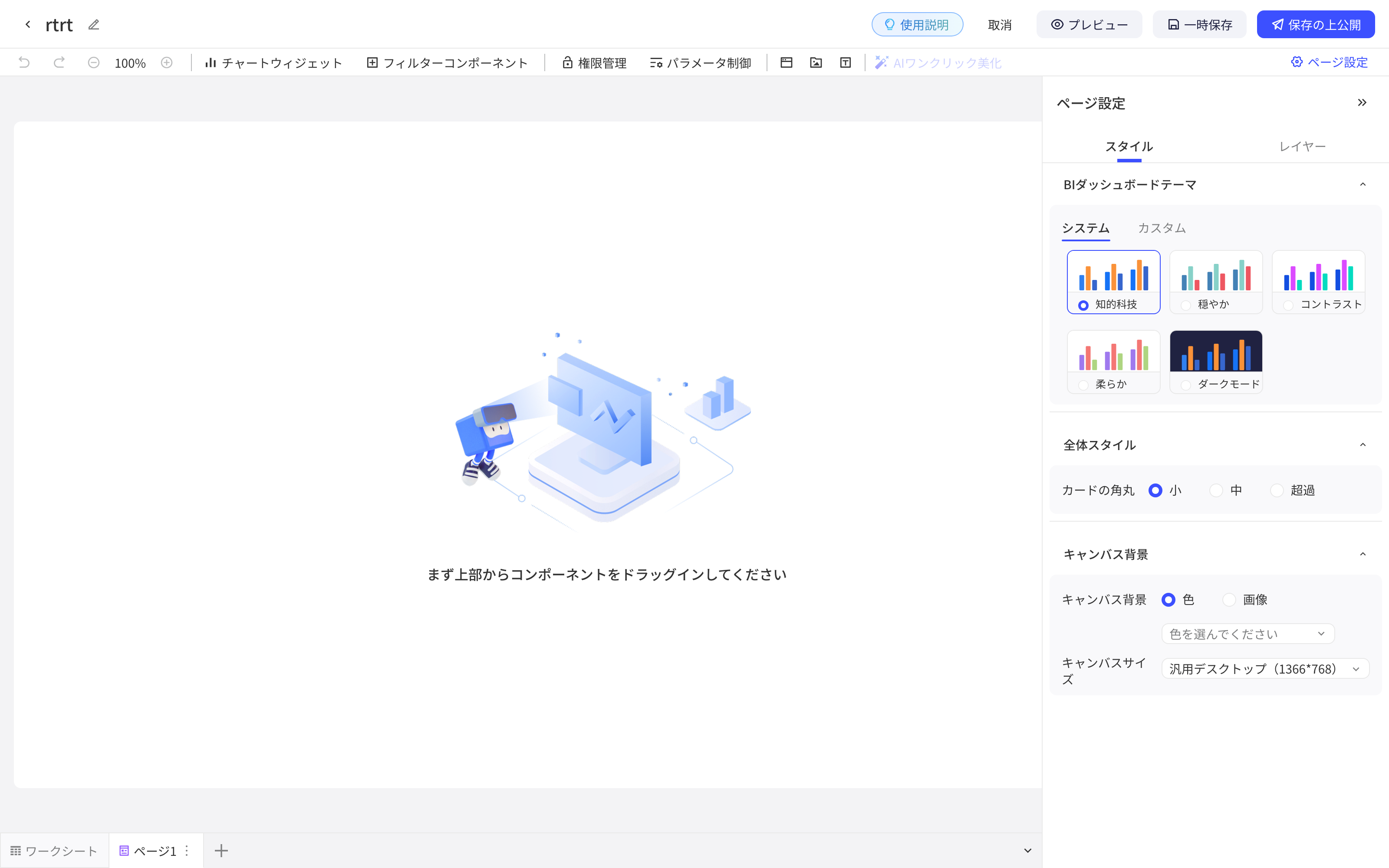Open ページ設定 from toolbar

point(1329,62)
